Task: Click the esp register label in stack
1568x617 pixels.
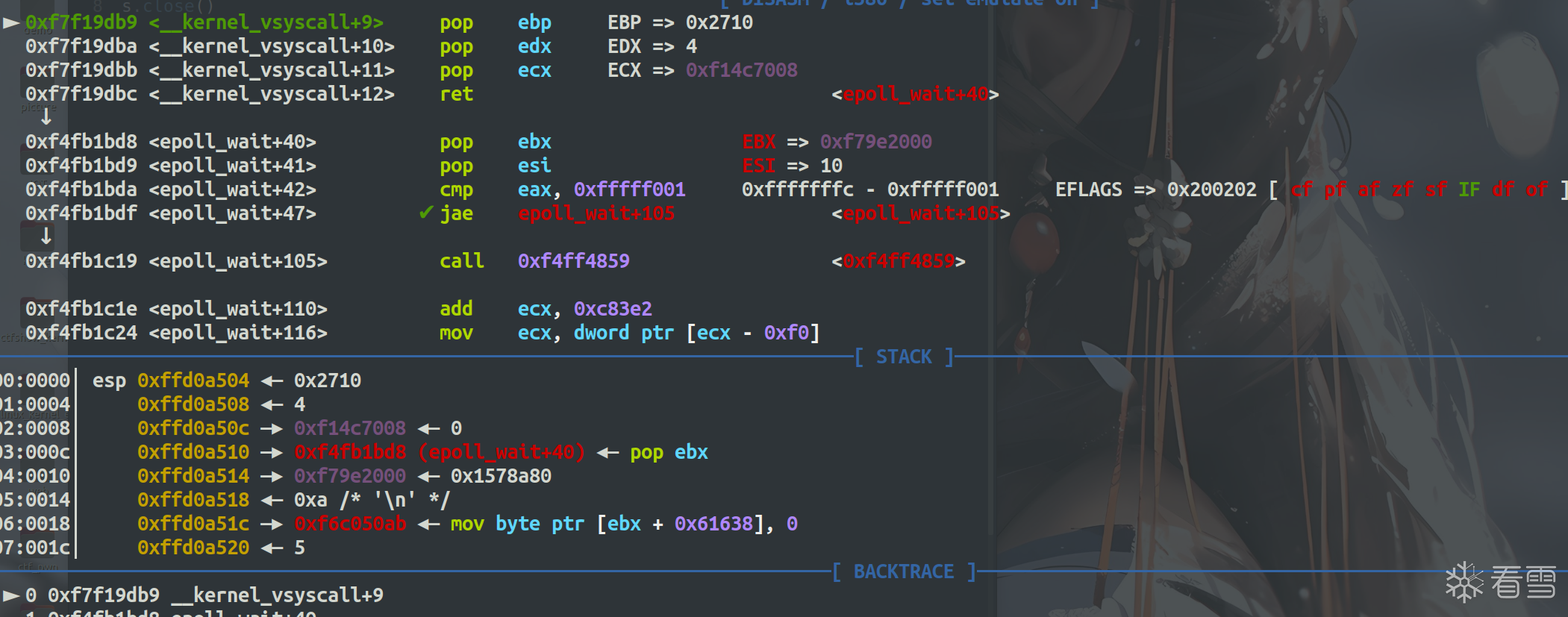Action: (109, 380)
